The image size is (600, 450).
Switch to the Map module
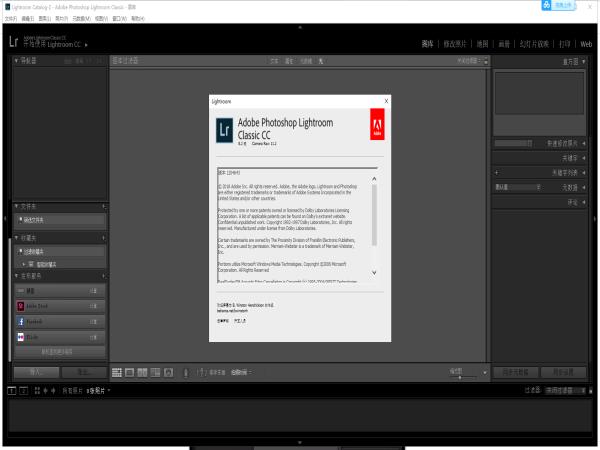tap(482, 44)
